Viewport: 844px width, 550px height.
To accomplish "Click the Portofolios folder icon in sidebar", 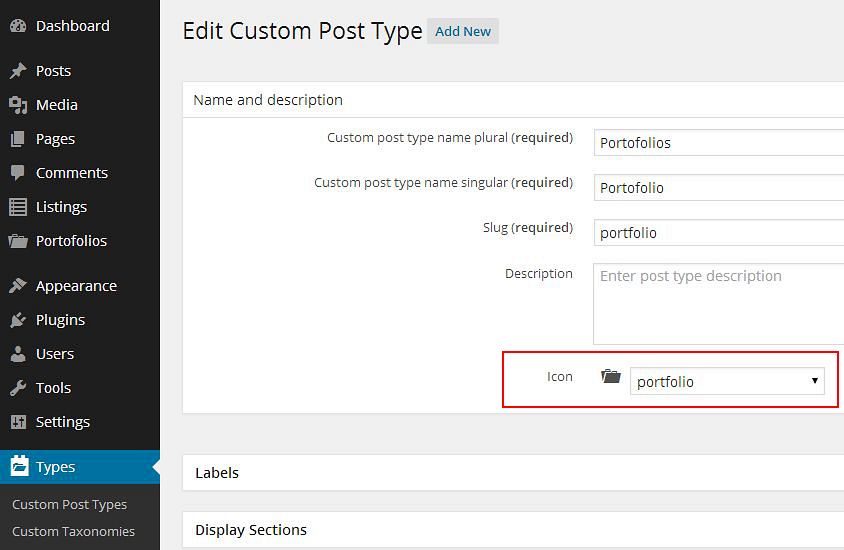I will pos(18,241).
